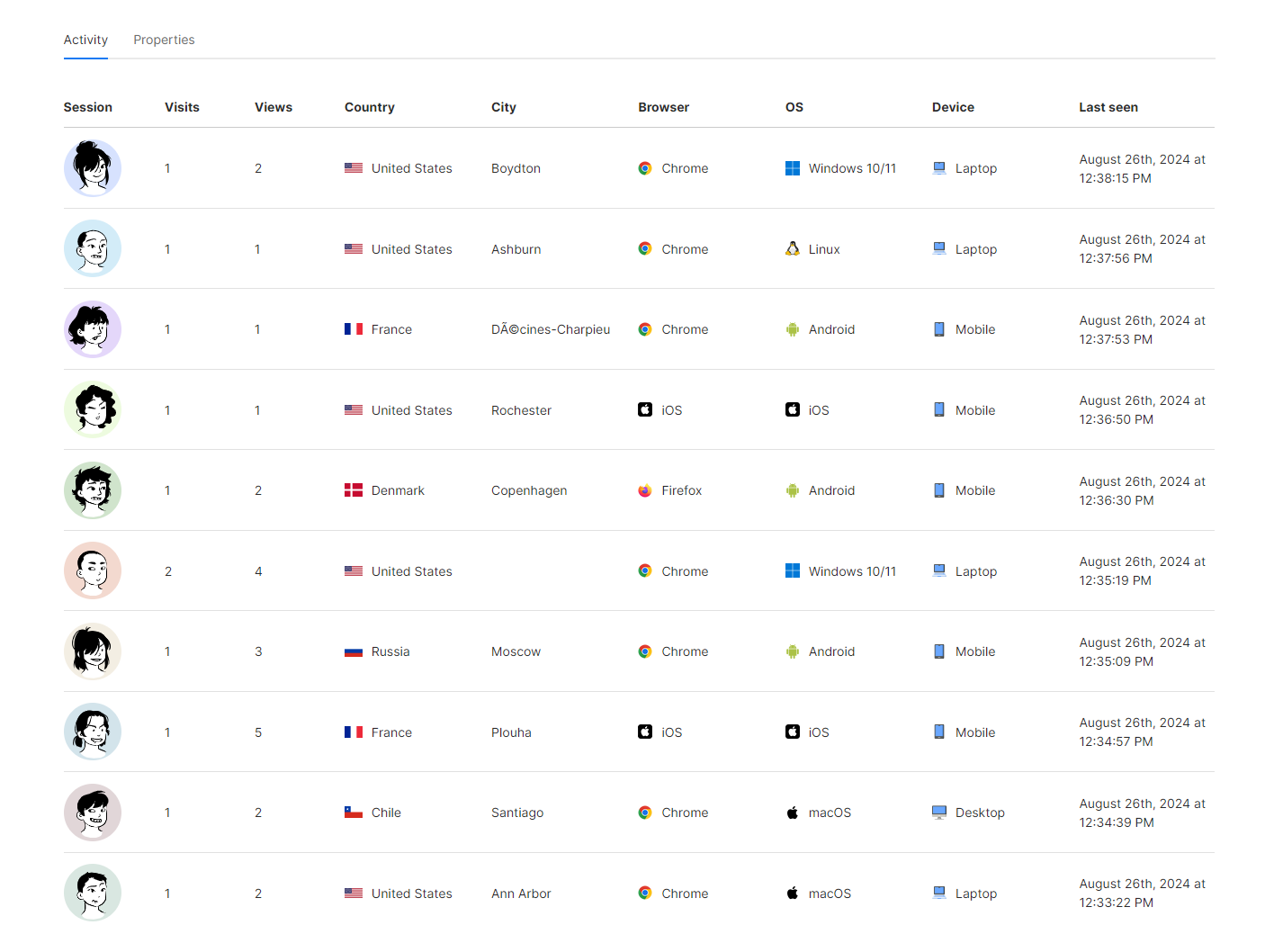The width and height of the screenshot is (1274, 952).
Task: Click the Denmark flag icon
Action: coord(354,490)
